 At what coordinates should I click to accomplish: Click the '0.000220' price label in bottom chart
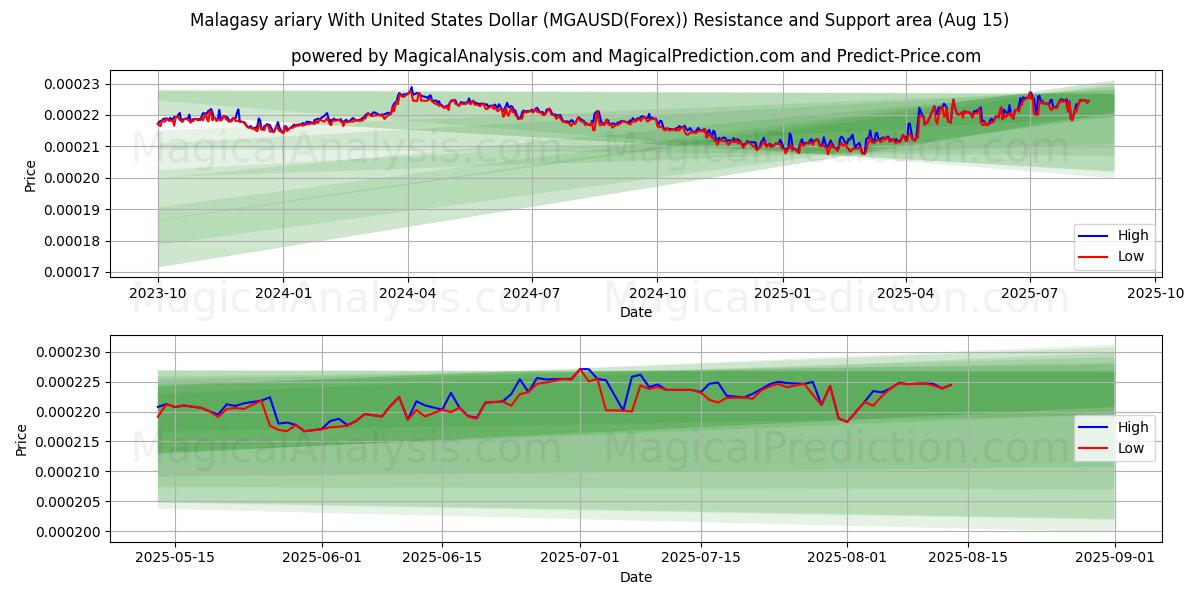coord(69,412)
